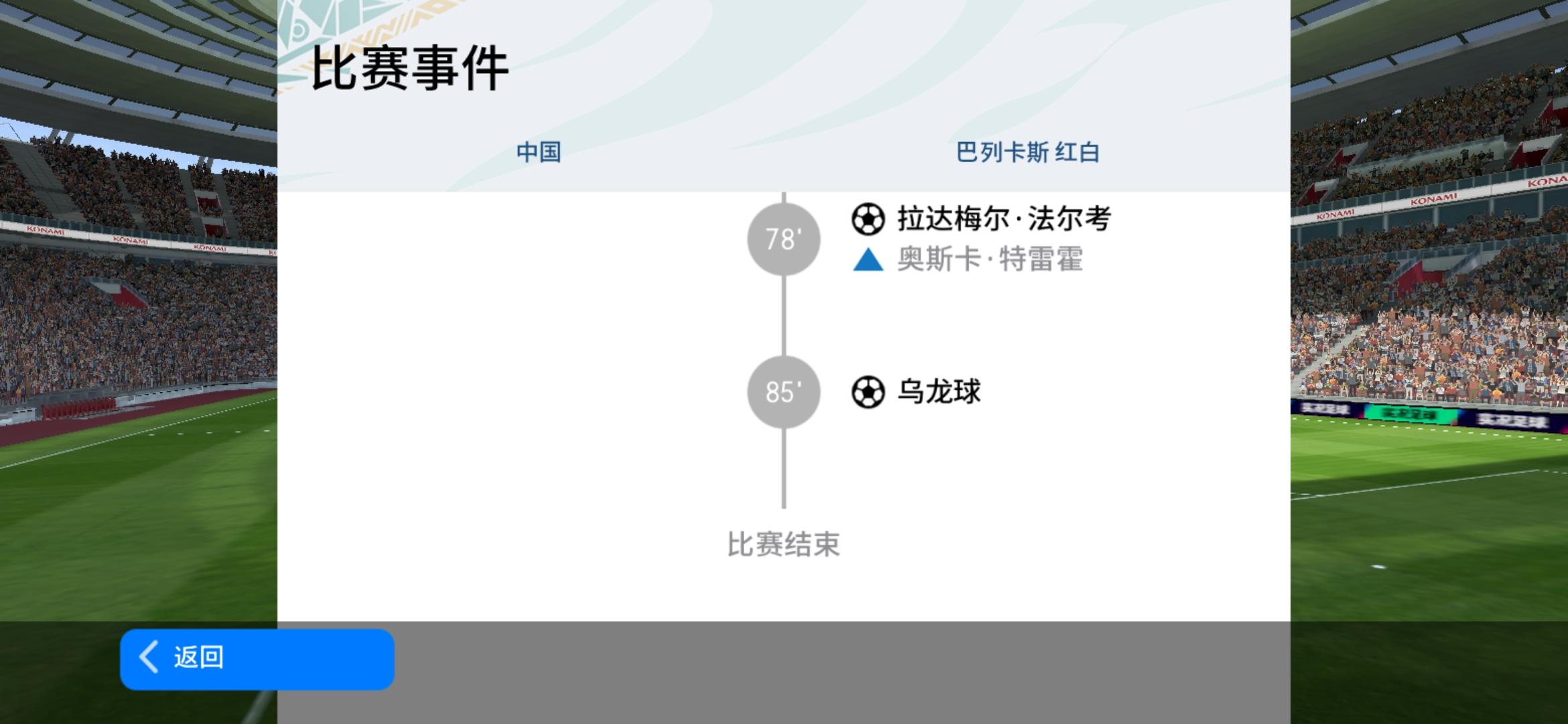The height and width of the screenshot is (724, 1568).
Task: Click timeline line between 78' and 85'
Action: point(783,316)
